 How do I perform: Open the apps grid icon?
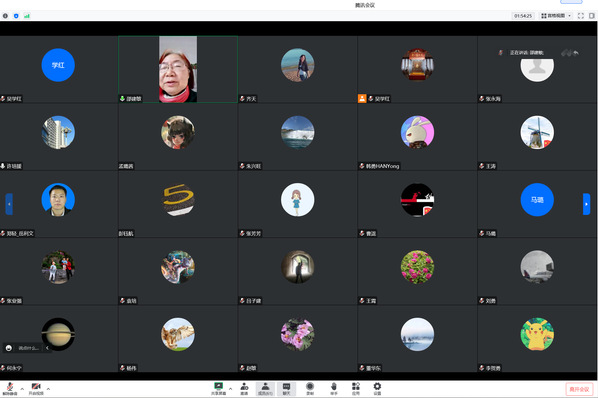[x=355, y=388]
